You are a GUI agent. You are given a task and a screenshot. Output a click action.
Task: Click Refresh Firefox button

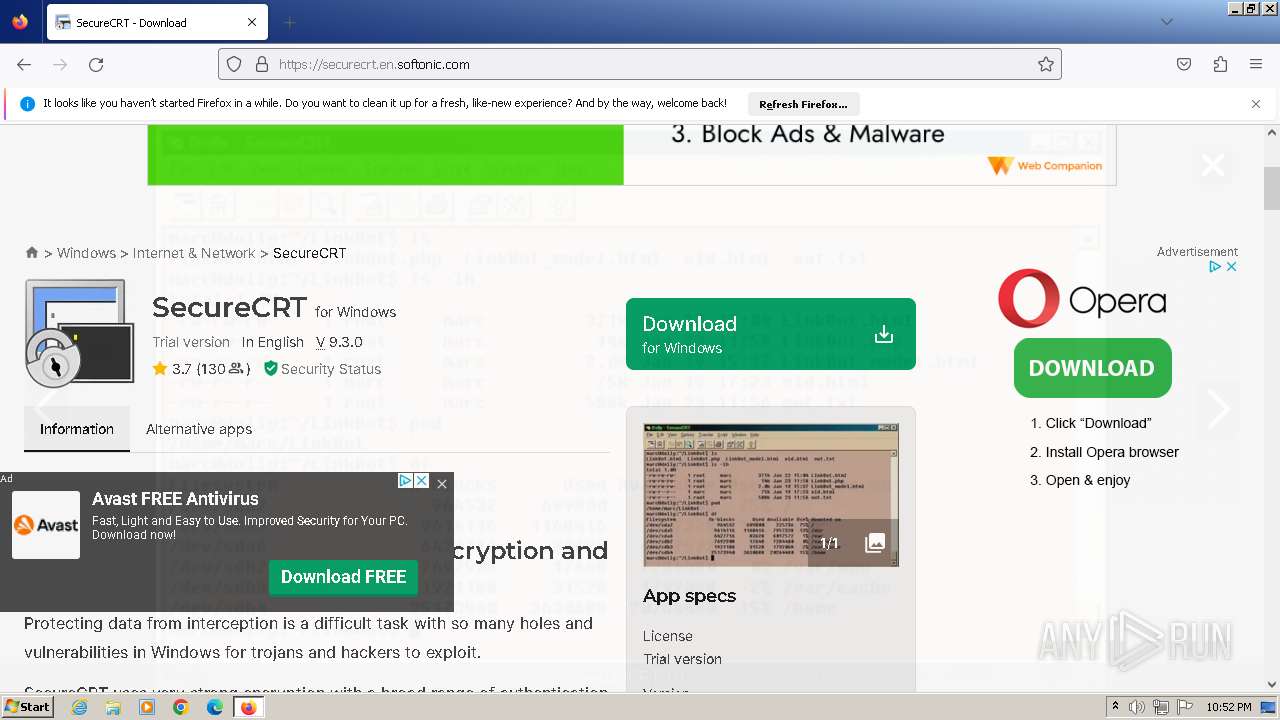[x=803, y=104]
